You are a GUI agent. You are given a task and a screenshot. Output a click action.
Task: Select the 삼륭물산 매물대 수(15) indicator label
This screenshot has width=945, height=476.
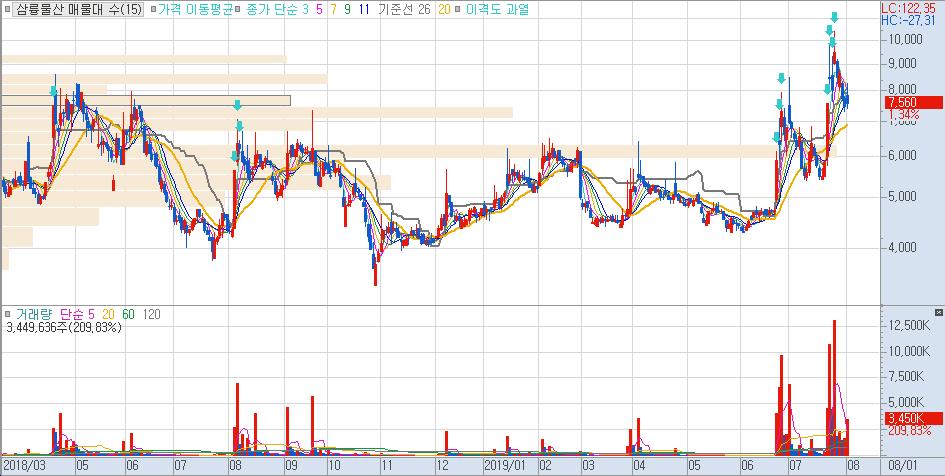80,10
